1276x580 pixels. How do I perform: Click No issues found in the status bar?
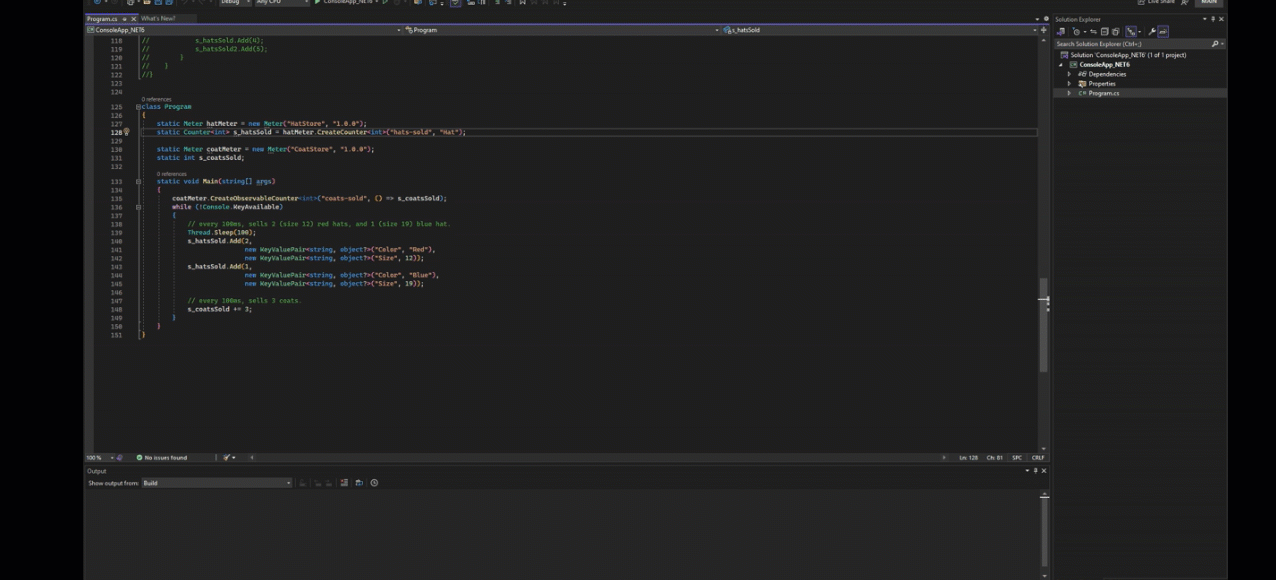[164, 457]
